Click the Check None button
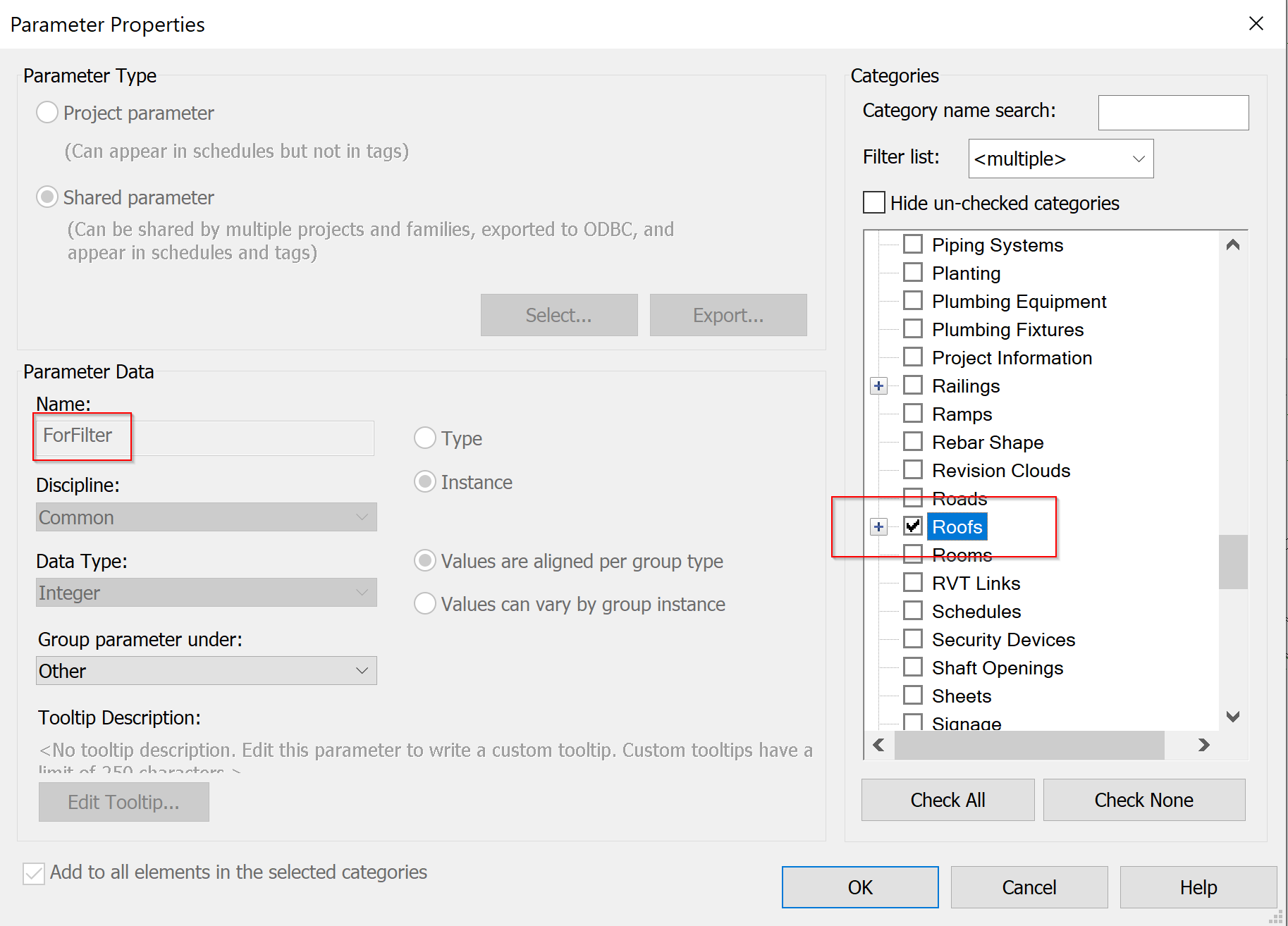 (x=1143, y=800)
